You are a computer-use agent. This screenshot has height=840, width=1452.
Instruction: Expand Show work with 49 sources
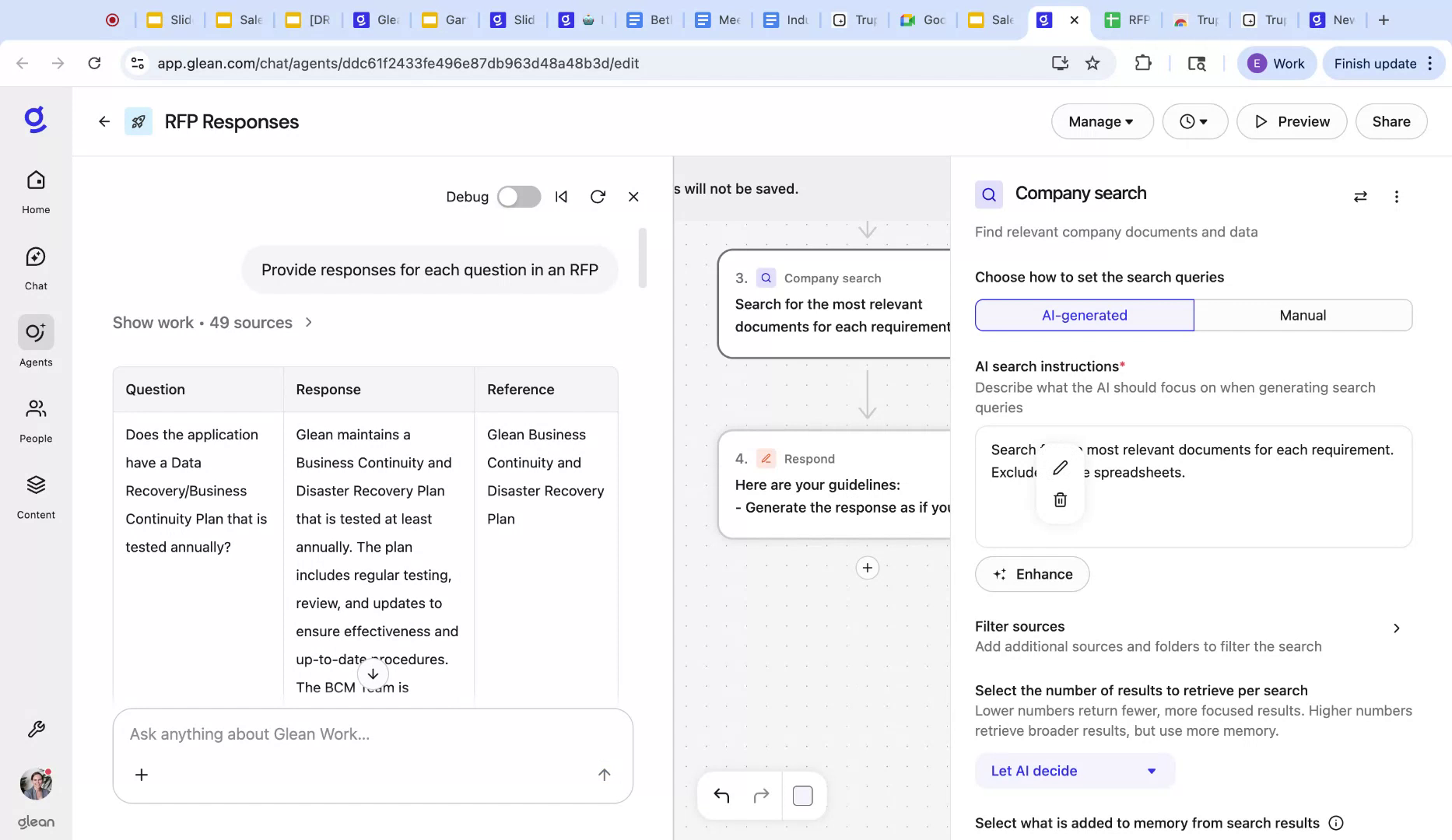pyautogui.click(x=212, y=322)
